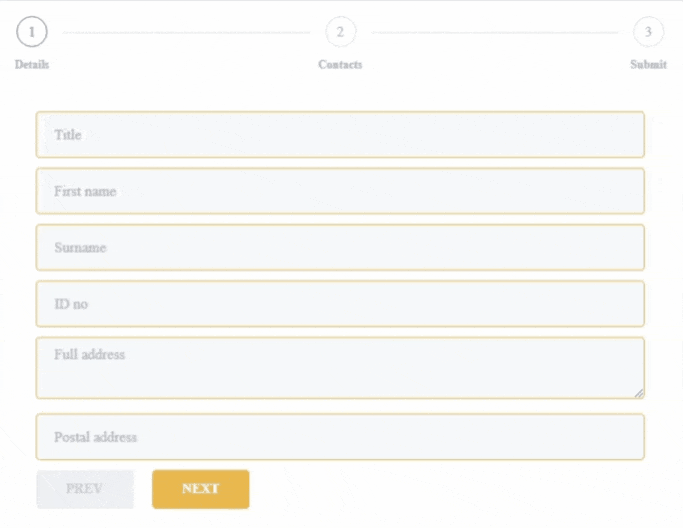Viewport: 683px width, 528px height.
Task: Click progress line between steps 1 and 2
Action: [186, 33]
